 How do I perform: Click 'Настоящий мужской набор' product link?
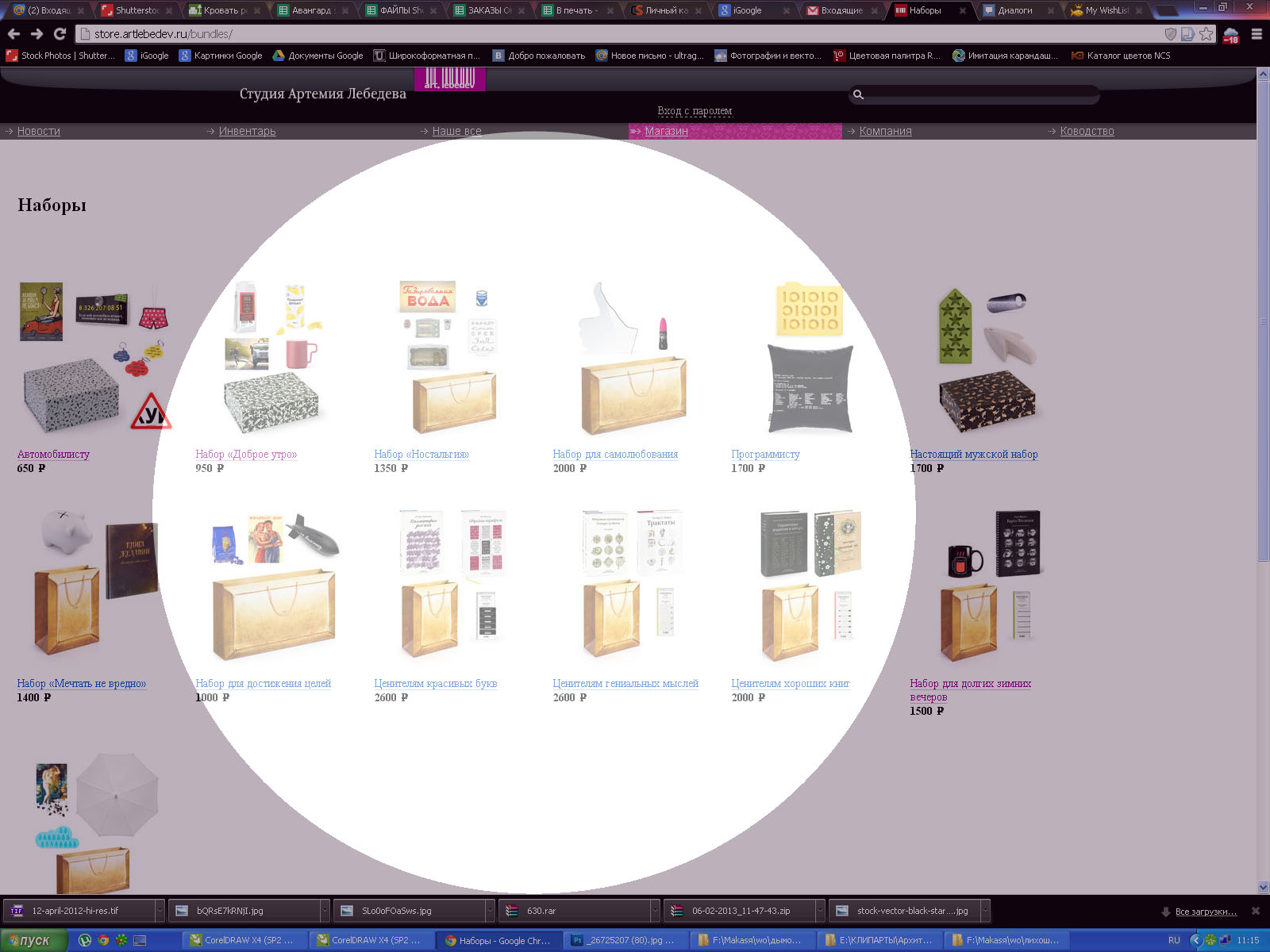pyautogui.click(x=973, y=455)
